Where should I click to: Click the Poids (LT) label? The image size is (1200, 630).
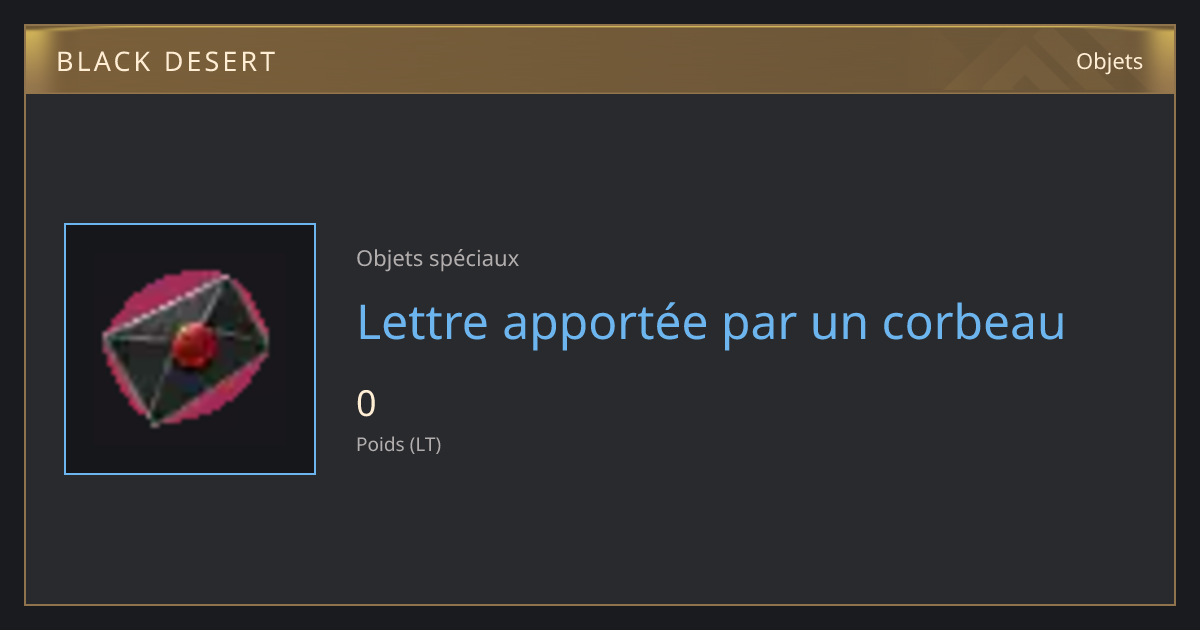398,444
